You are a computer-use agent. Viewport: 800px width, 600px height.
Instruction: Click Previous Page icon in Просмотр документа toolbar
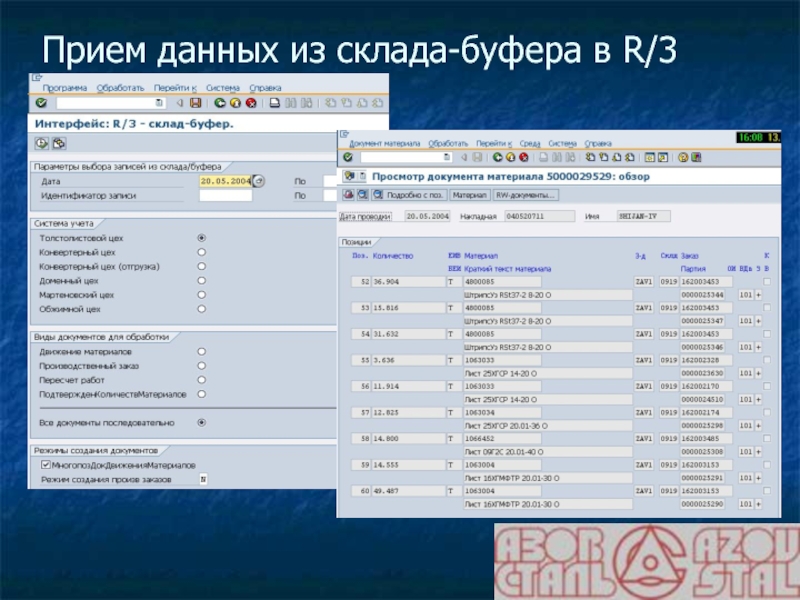pos(604,157)
